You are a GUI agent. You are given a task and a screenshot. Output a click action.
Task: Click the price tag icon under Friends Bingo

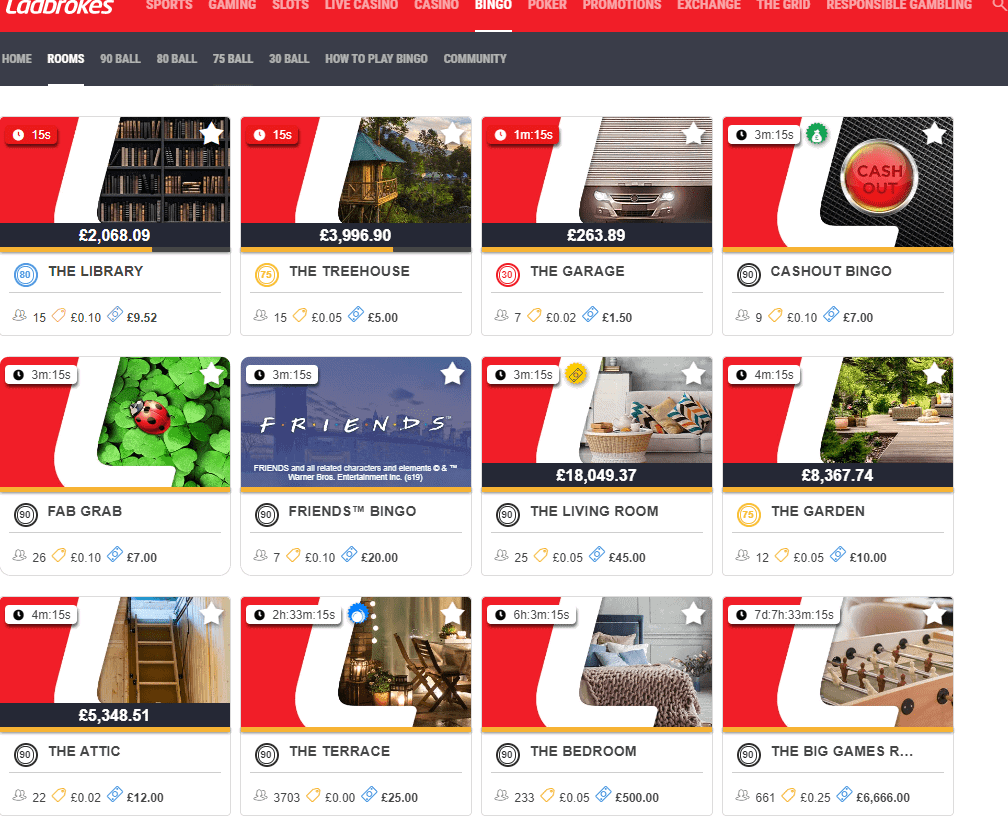[293, 555]
